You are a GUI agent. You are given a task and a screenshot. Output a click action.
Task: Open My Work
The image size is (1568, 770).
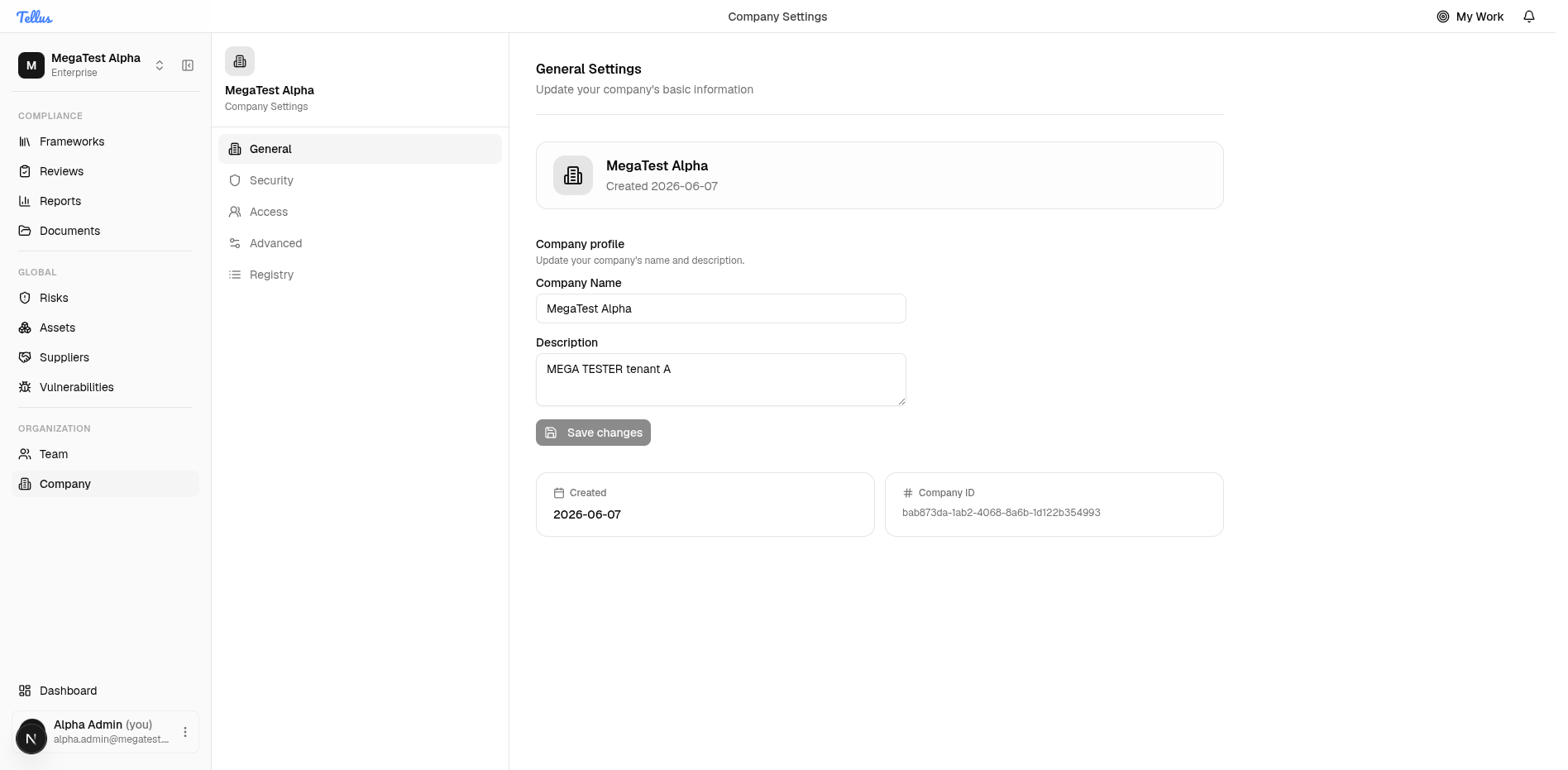point(1470,17)
